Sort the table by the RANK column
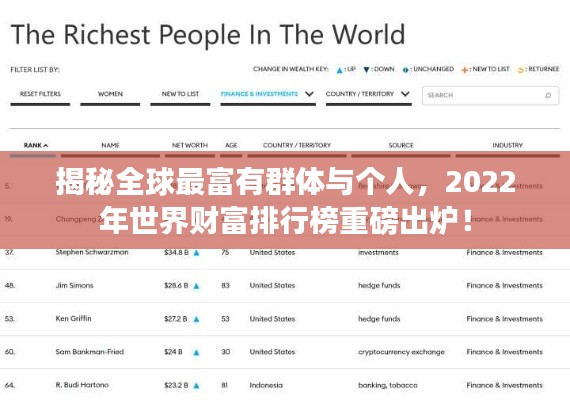 pos(36,145)
